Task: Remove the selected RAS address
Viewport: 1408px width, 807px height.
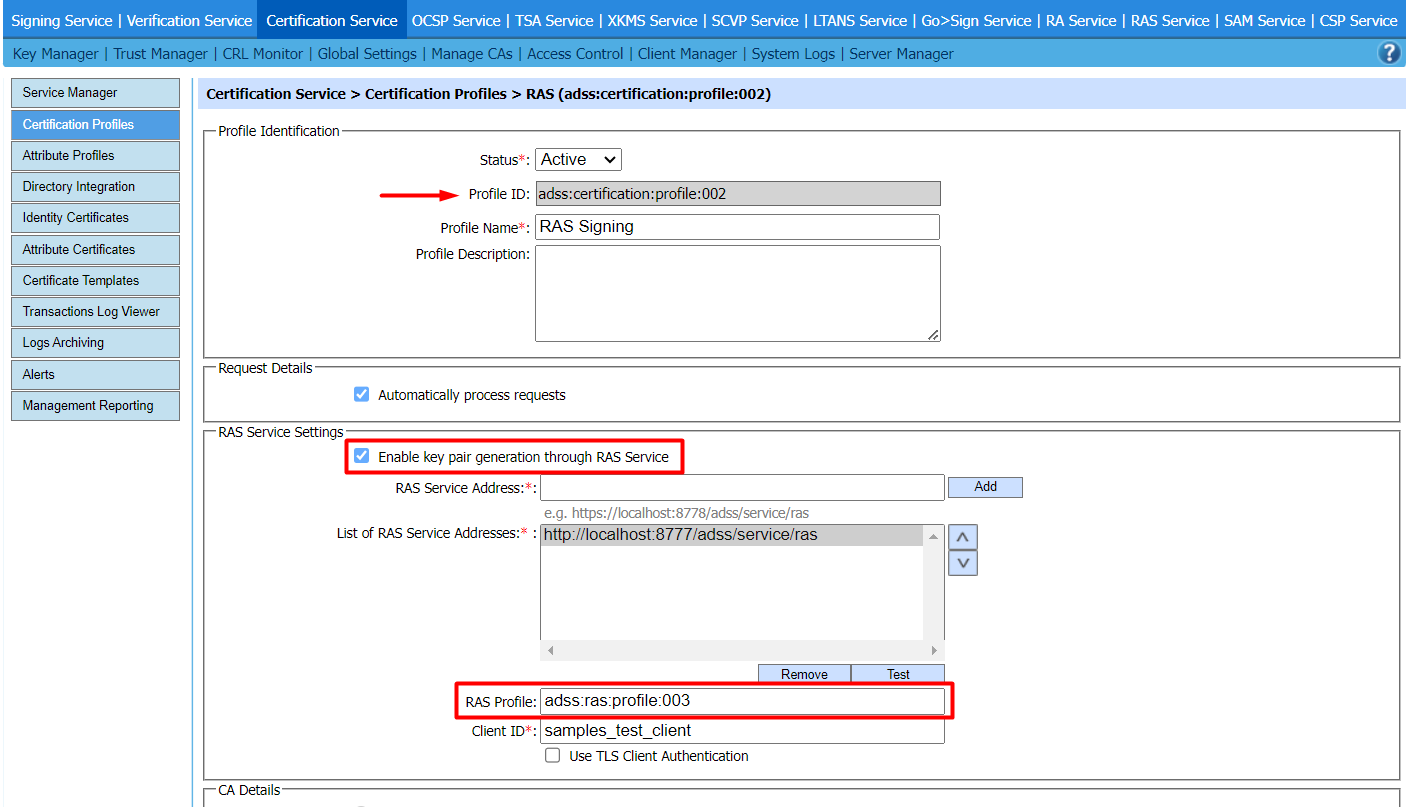Action: [804, 674]
